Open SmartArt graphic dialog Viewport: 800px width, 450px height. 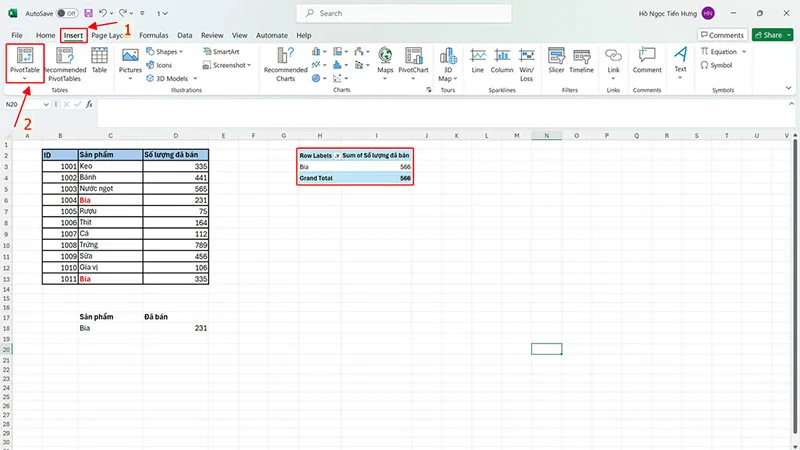pos(221,52)
